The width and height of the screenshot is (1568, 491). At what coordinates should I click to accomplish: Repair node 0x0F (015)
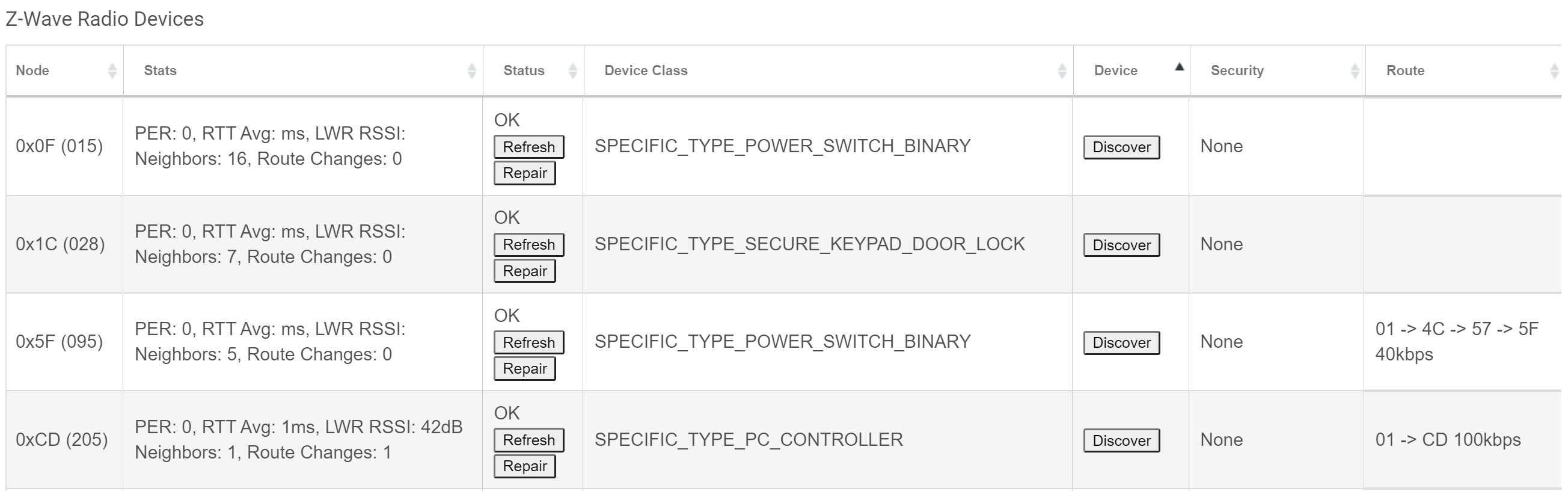(x=525, y=173)
